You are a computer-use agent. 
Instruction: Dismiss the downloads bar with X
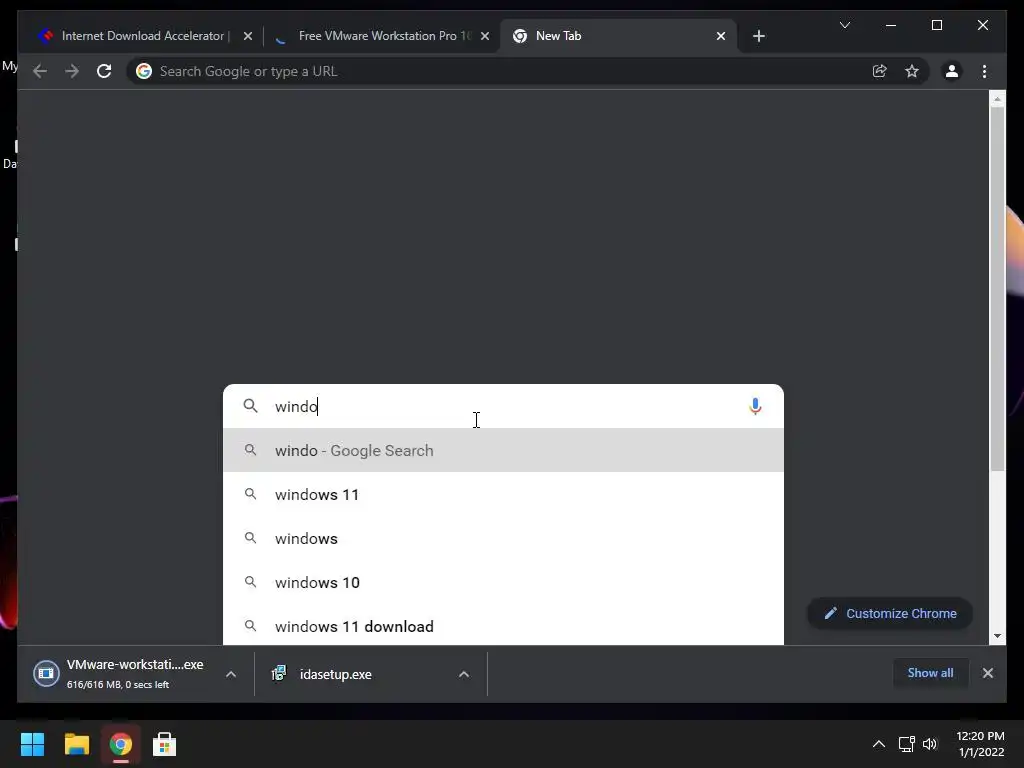(x=987, y=673)
